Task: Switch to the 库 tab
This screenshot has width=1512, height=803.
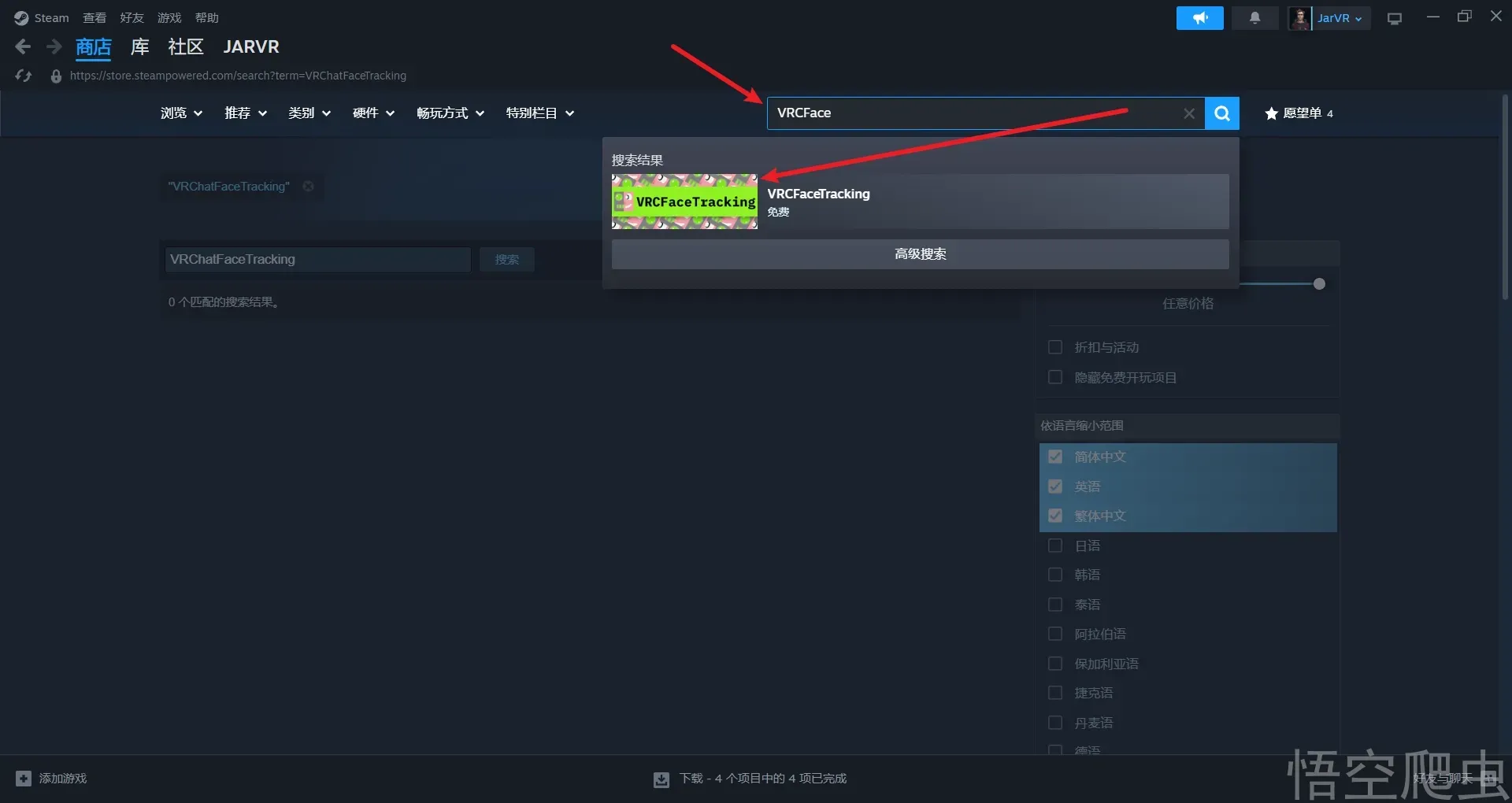Action: point(139,47)
